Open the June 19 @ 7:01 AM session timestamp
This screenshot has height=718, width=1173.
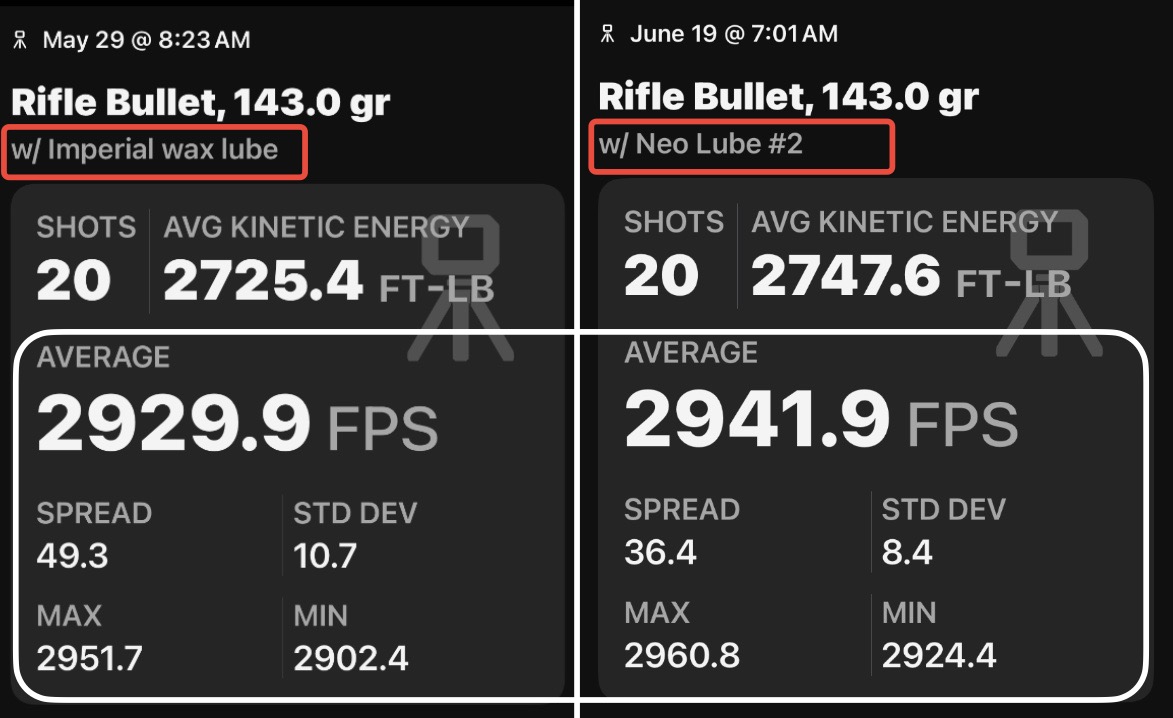point(733,34)
